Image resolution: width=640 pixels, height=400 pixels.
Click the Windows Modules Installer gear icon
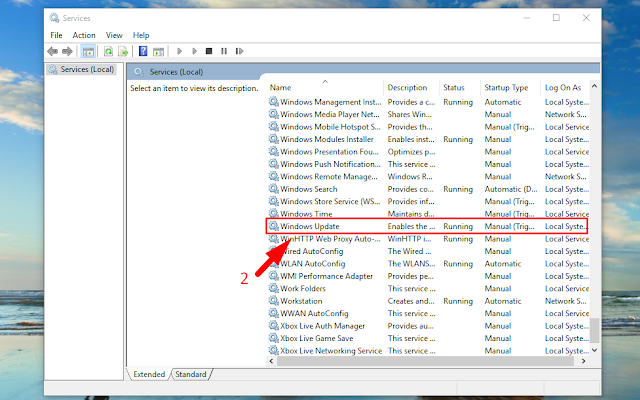pyautogui.click(x=273, y=139)
